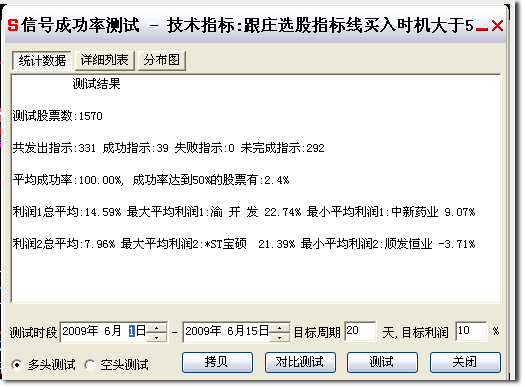
Task: Click the stock name *ST宝硕
Action: pos(226,244)
